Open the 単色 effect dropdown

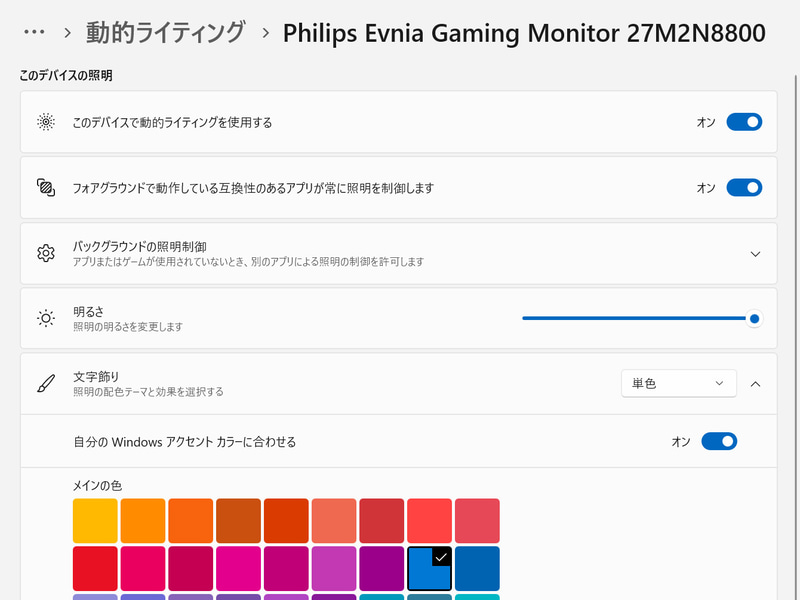(x=678, y=383)
